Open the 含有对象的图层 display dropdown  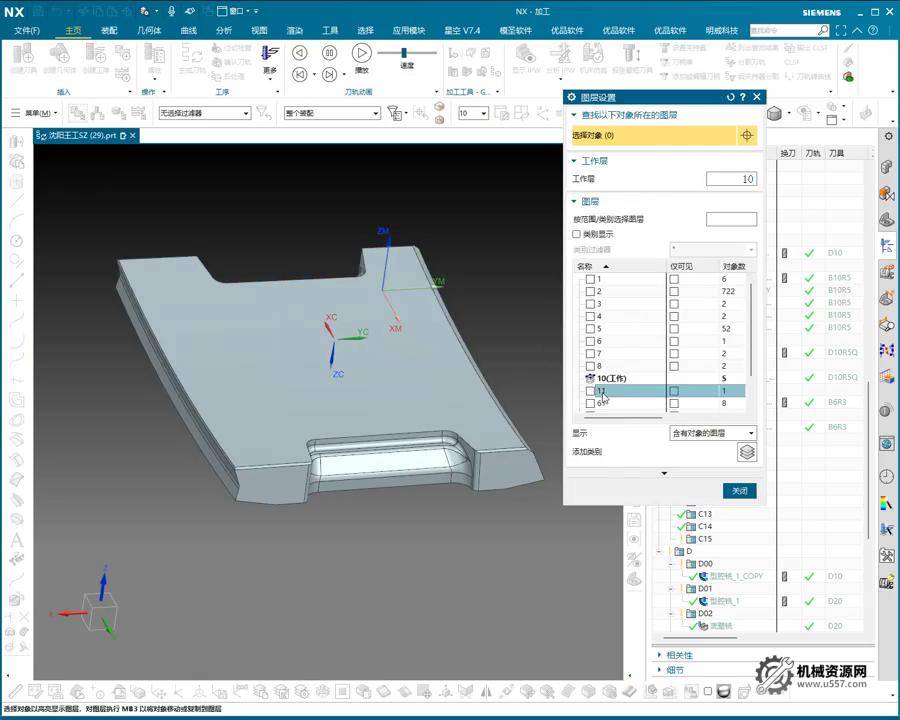pyautogui.click(x=712, y=433)
